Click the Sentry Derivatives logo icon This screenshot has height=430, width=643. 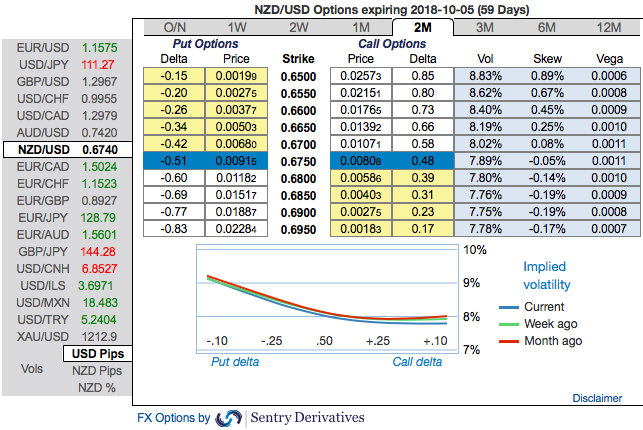229,417
